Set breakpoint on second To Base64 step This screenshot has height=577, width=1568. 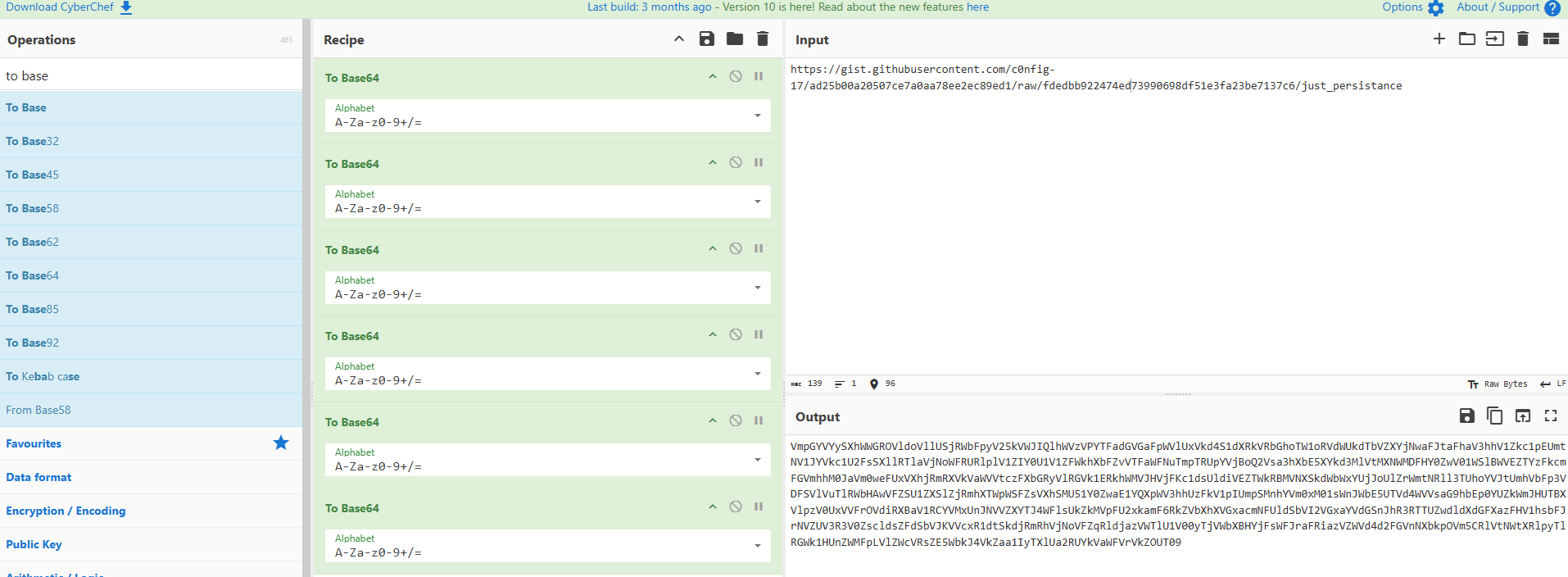[x=759, y=162]
